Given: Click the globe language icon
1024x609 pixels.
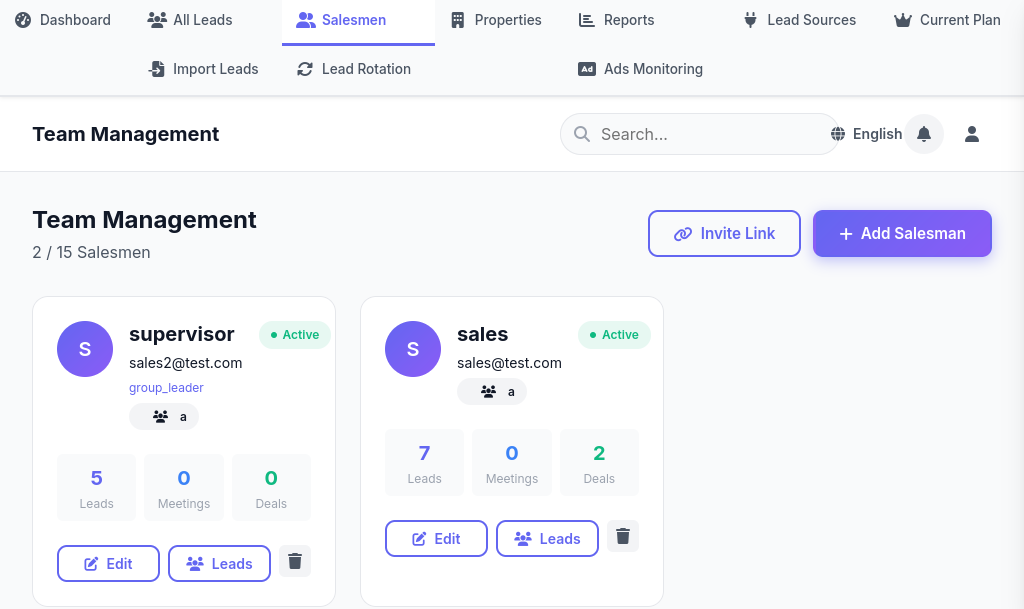Looking at the screenshot, I should tap(838, 134).
